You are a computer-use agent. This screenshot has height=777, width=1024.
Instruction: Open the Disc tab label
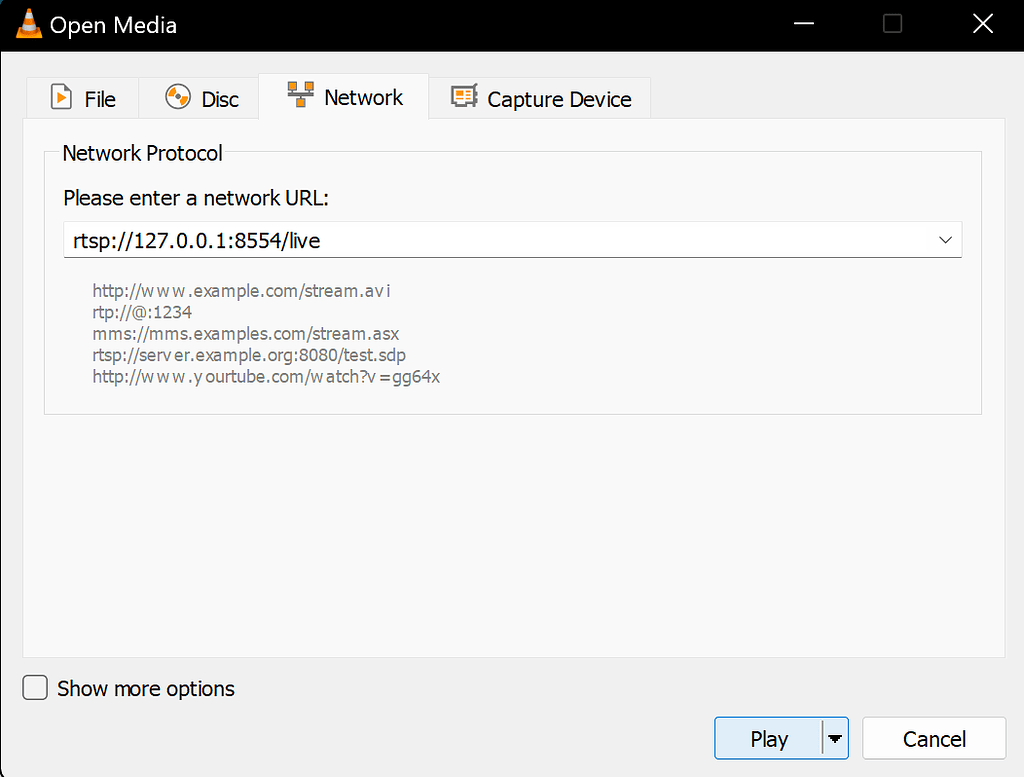click(220, 99)
